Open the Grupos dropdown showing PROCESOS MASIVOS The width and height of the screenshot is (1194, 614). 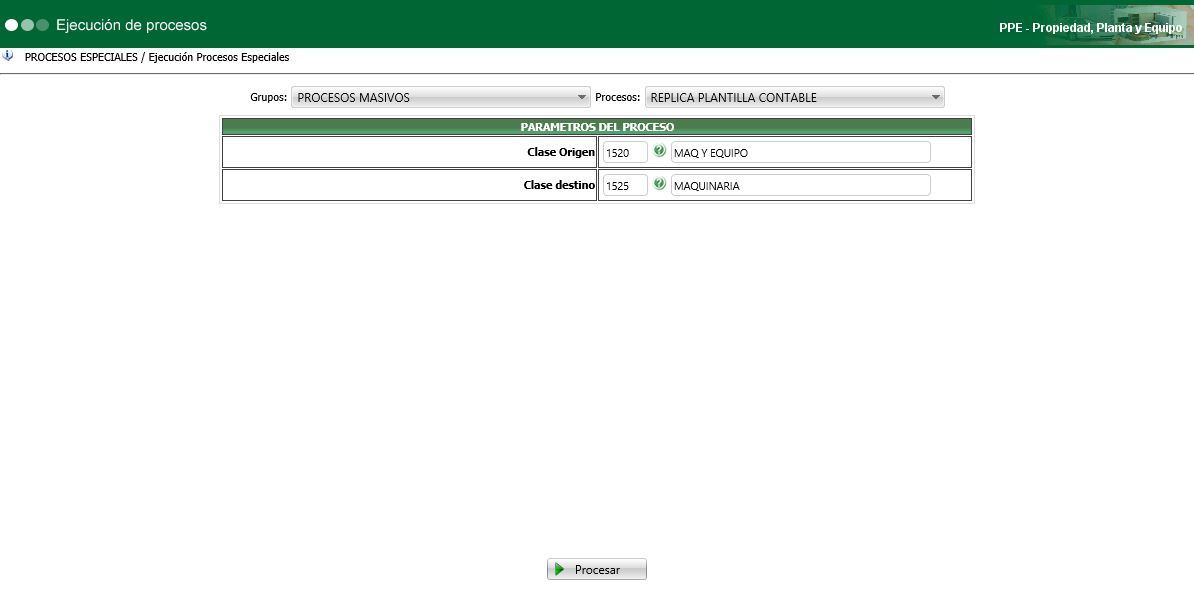(441, 98)
